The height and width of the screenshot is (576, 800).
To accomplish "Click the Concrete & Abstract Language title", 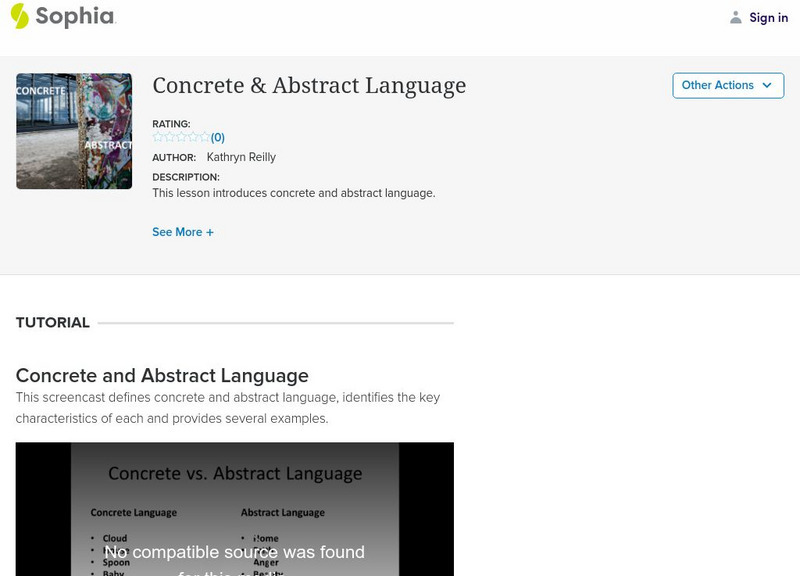I will [x=309, y=86].
